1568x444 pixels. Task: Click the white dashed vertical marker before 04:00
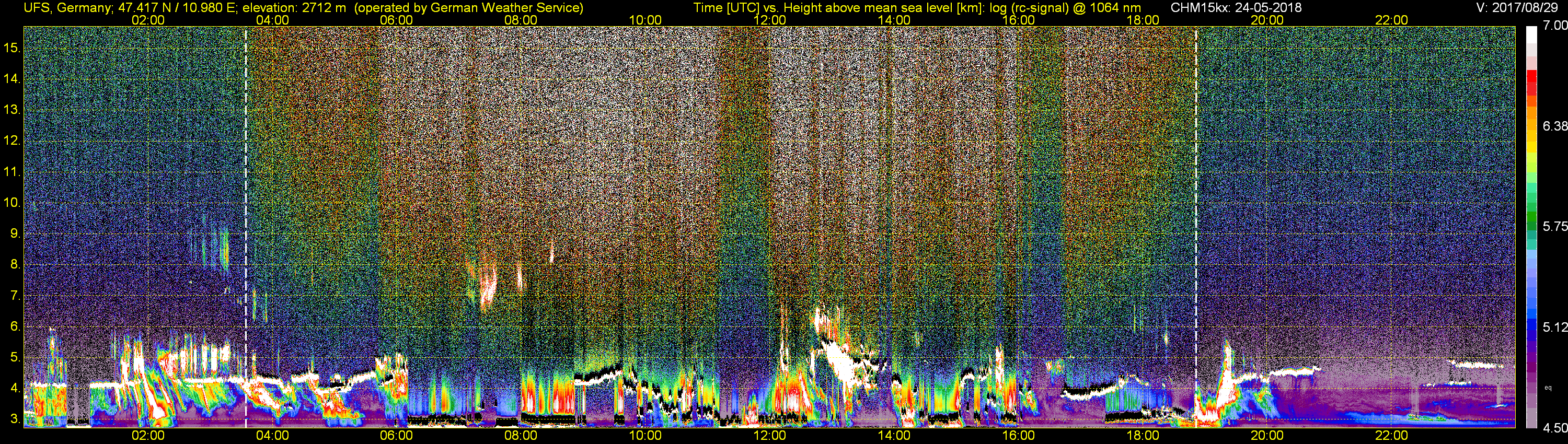(x=246, y=227)
